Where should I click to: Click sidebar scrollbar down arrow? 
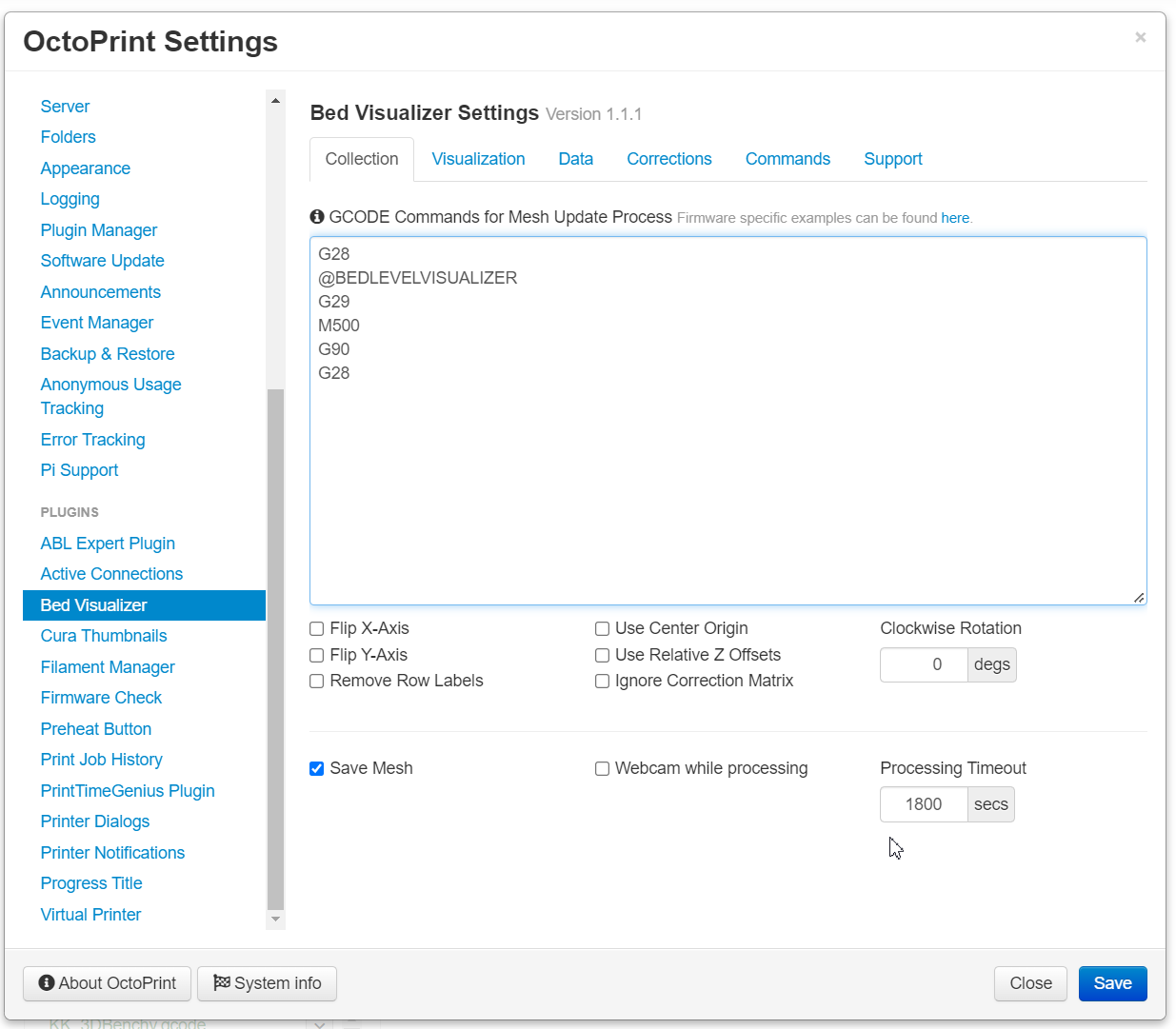[275, 920]
